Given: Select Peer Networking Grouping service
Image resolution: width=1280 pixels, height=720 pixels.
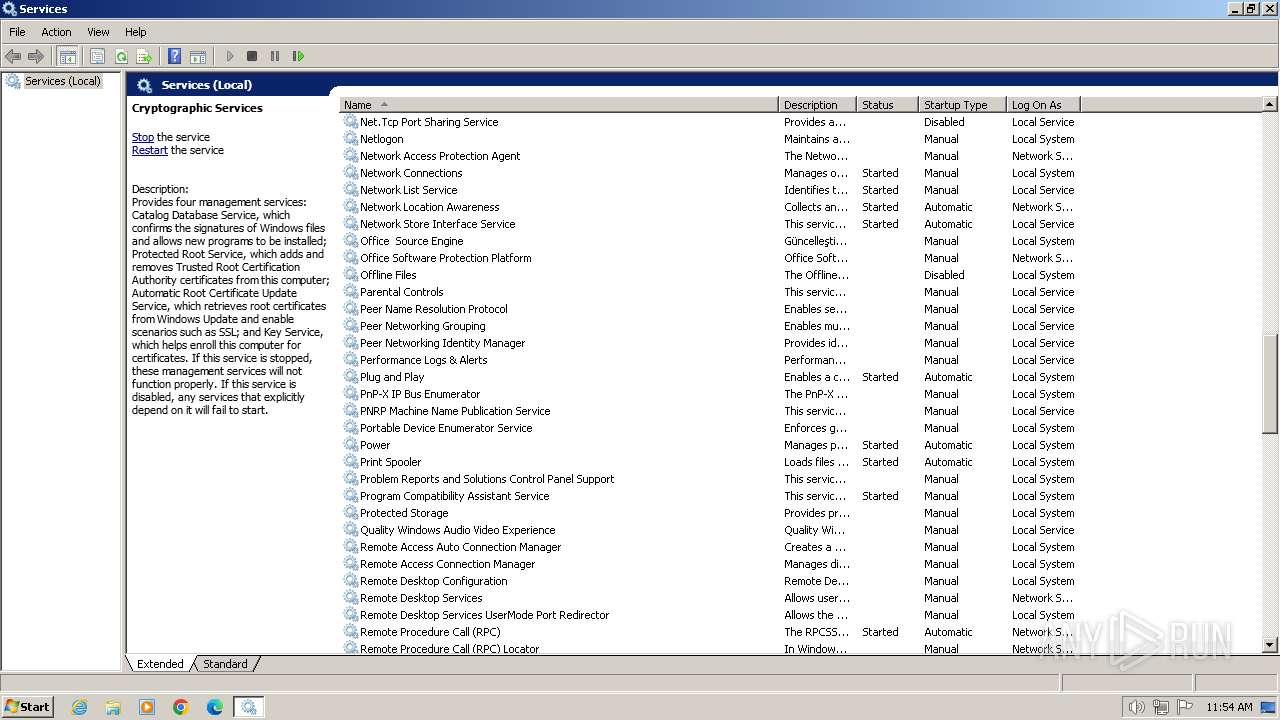Looking at the screenshot, I should (422, 326).
